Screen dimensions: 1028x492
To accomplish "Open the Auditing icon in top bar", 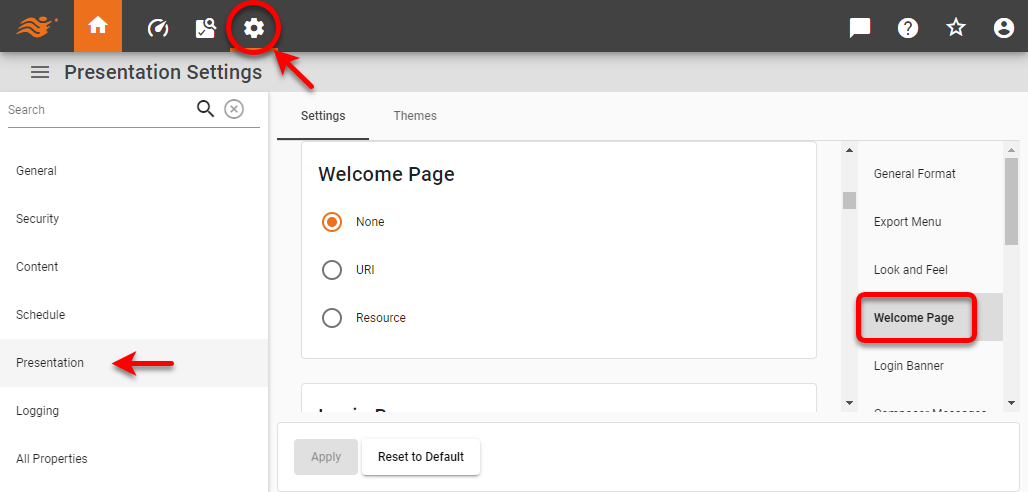I will point(206,28).
